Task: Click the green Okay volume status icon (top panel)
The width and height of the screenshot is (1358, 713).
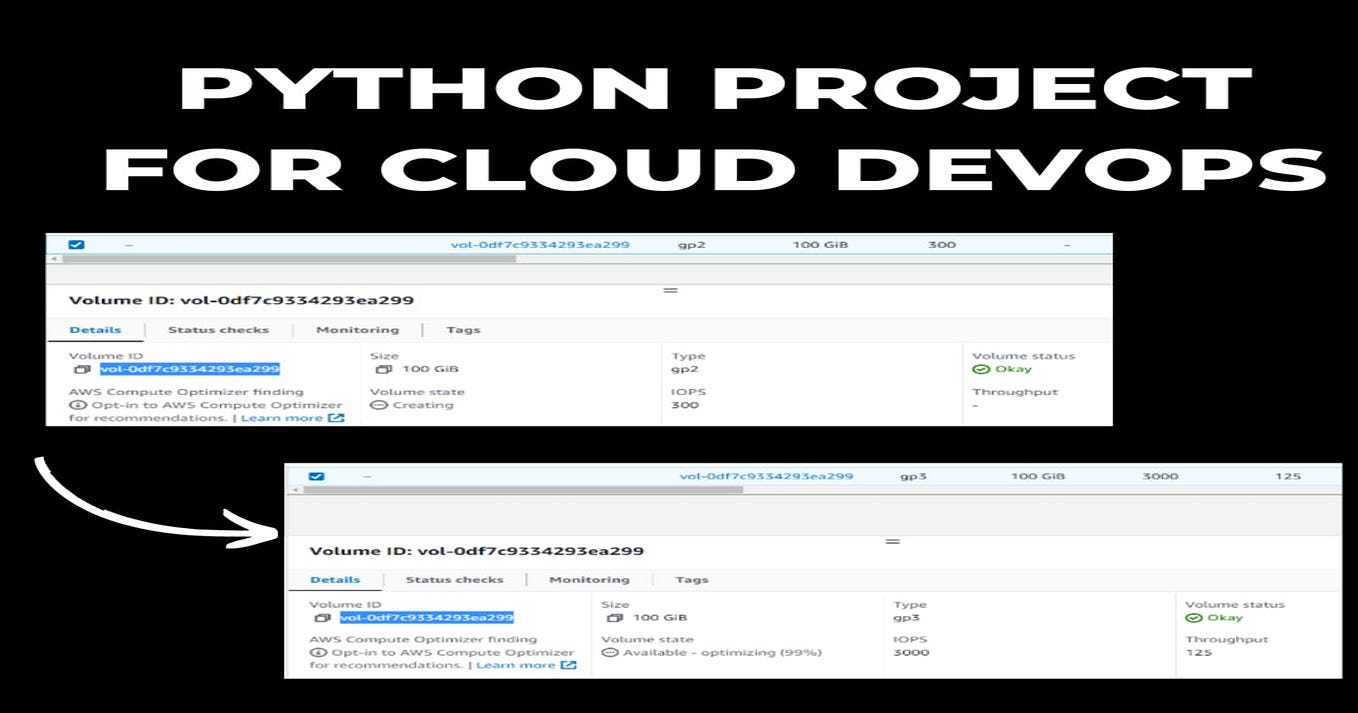Action: (983, 368)
